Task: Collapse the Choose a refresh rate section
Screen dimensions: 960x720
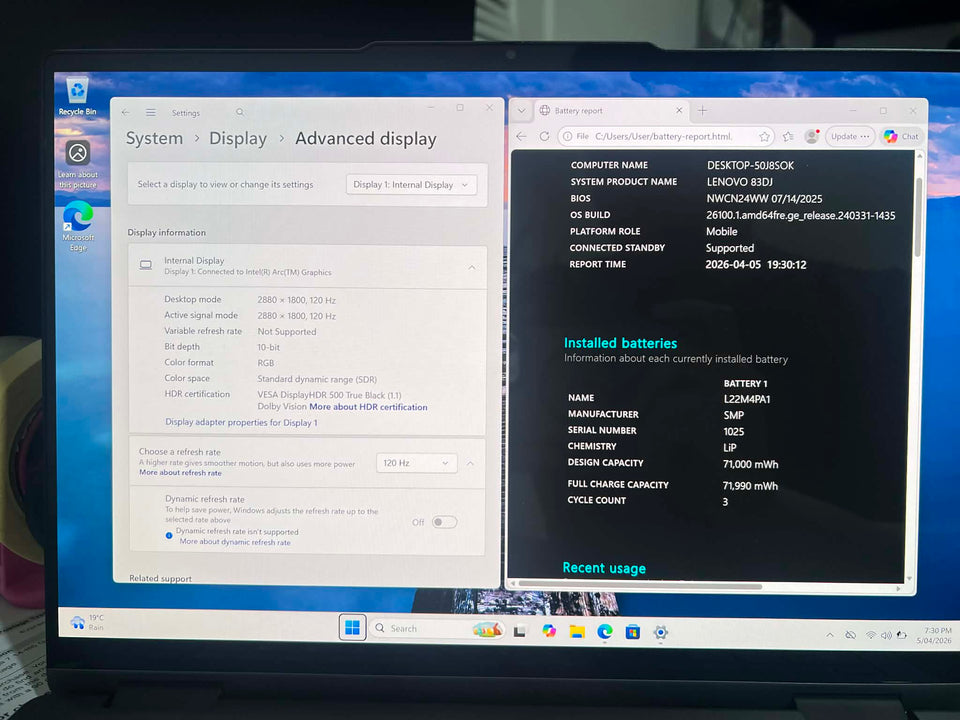Action: tap(470, 463)
